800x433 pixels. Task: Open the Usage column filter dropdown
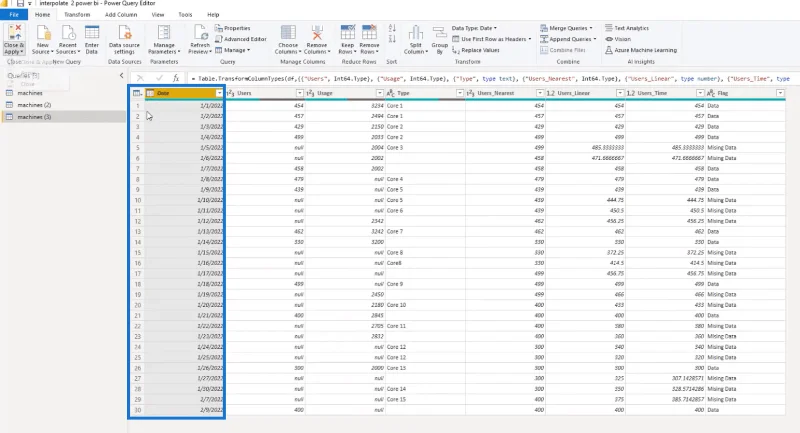380,93
